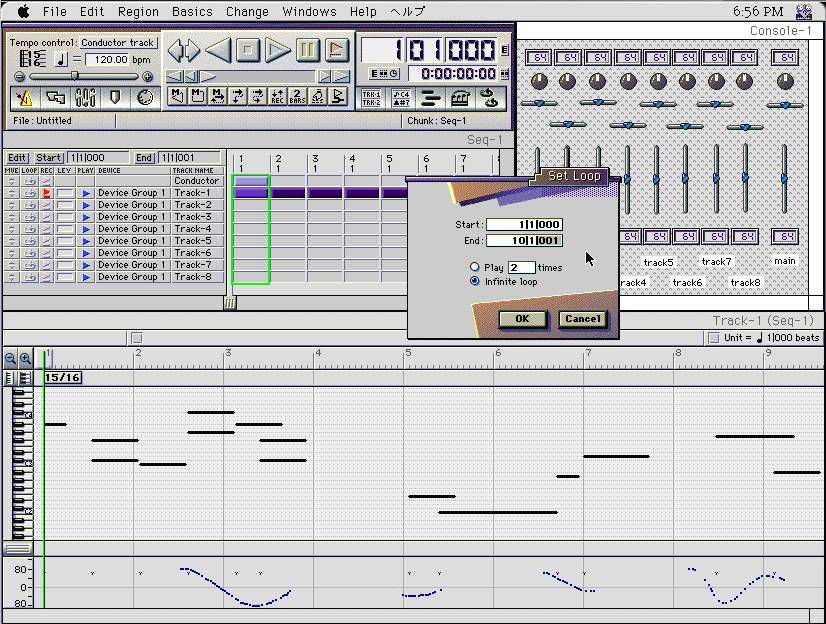
Task: Select the 'Play times' radio button
Action: (x=475, y=268)
